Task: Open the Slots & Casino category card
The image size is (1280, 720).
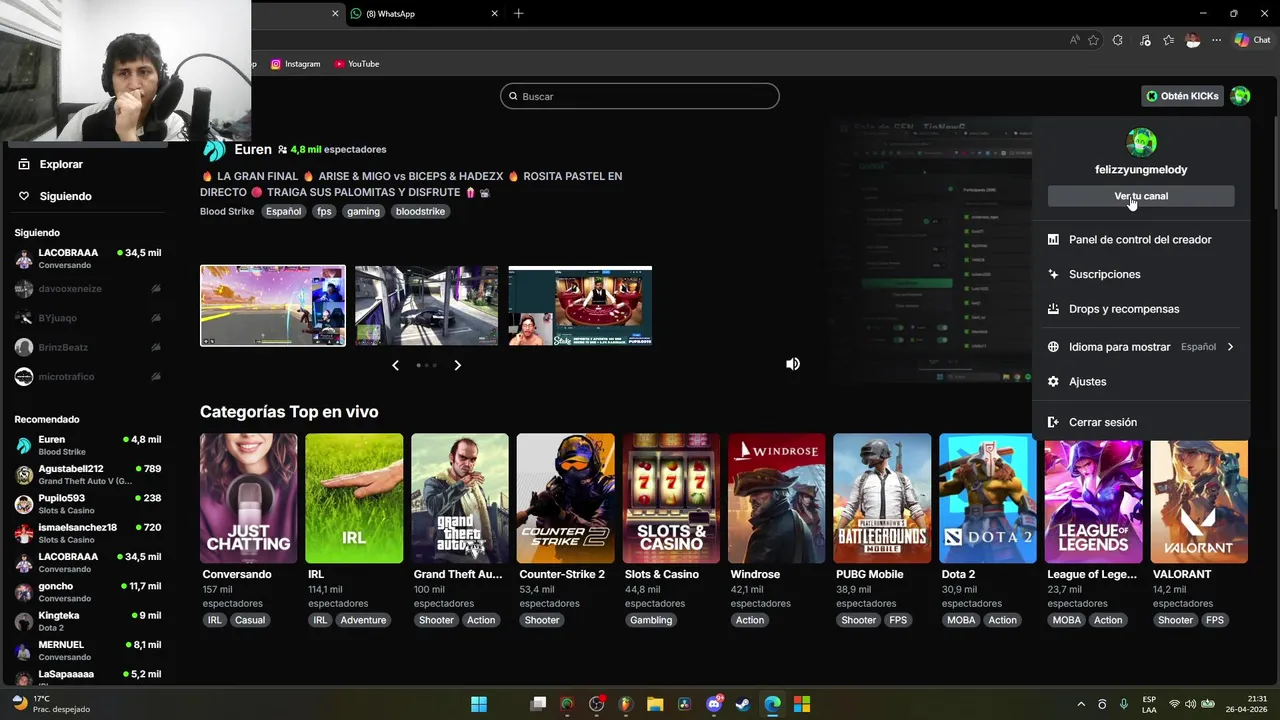Action: tap(671, 498)
